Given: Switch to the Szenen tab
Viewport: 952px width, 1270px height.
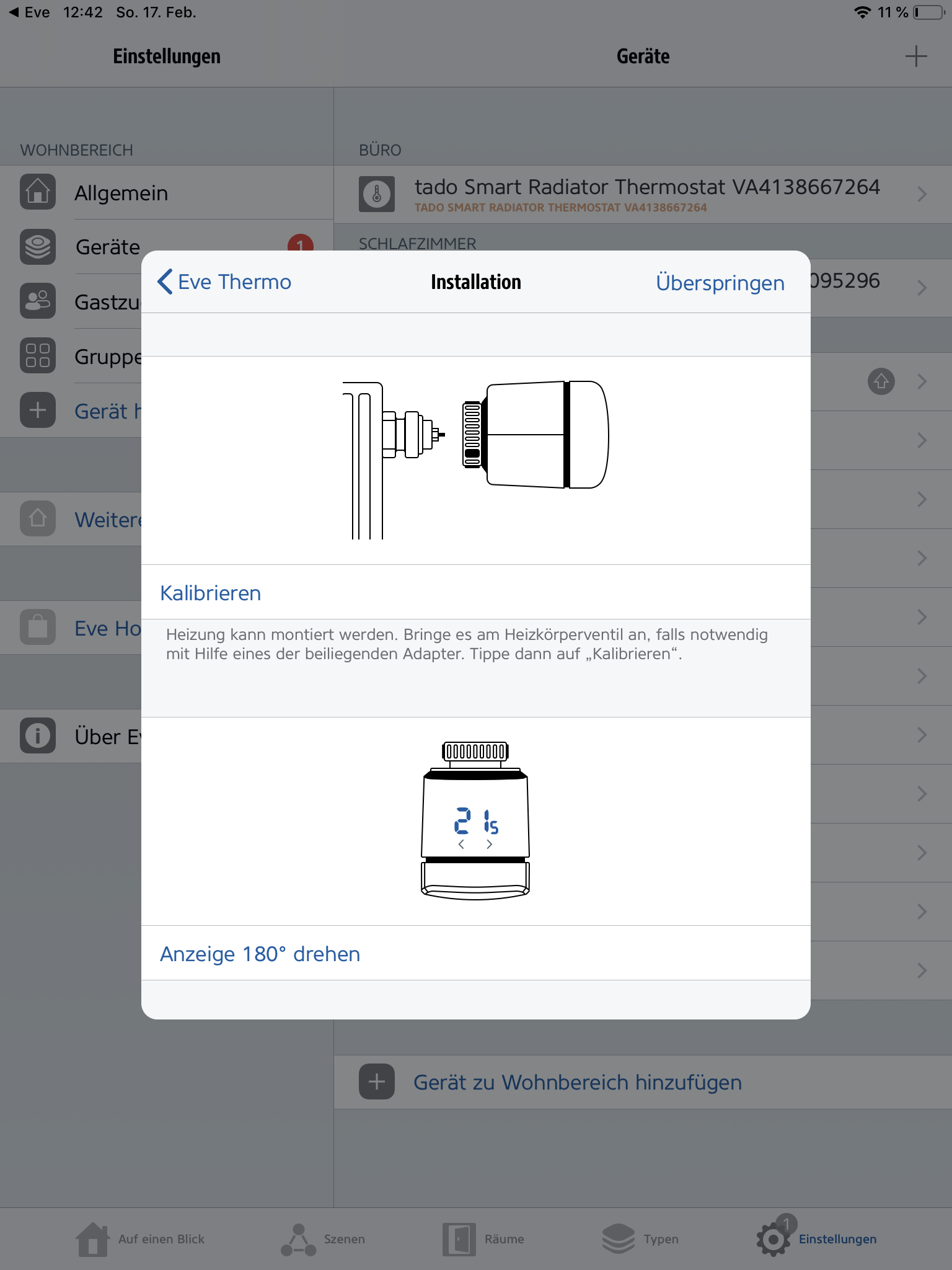Looking at the screenshot, I should [x=323, y=1239].
